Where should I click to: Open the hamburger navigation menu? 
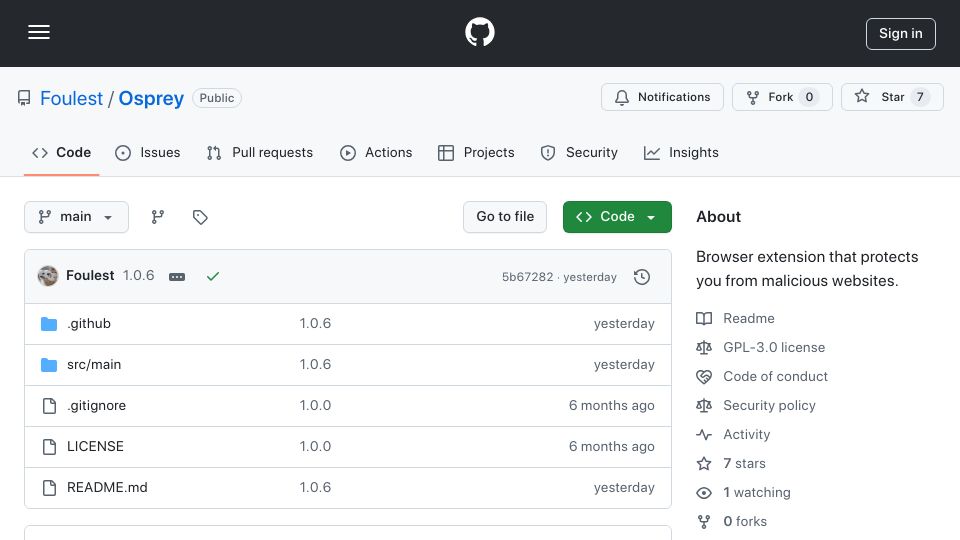point(39,32)
